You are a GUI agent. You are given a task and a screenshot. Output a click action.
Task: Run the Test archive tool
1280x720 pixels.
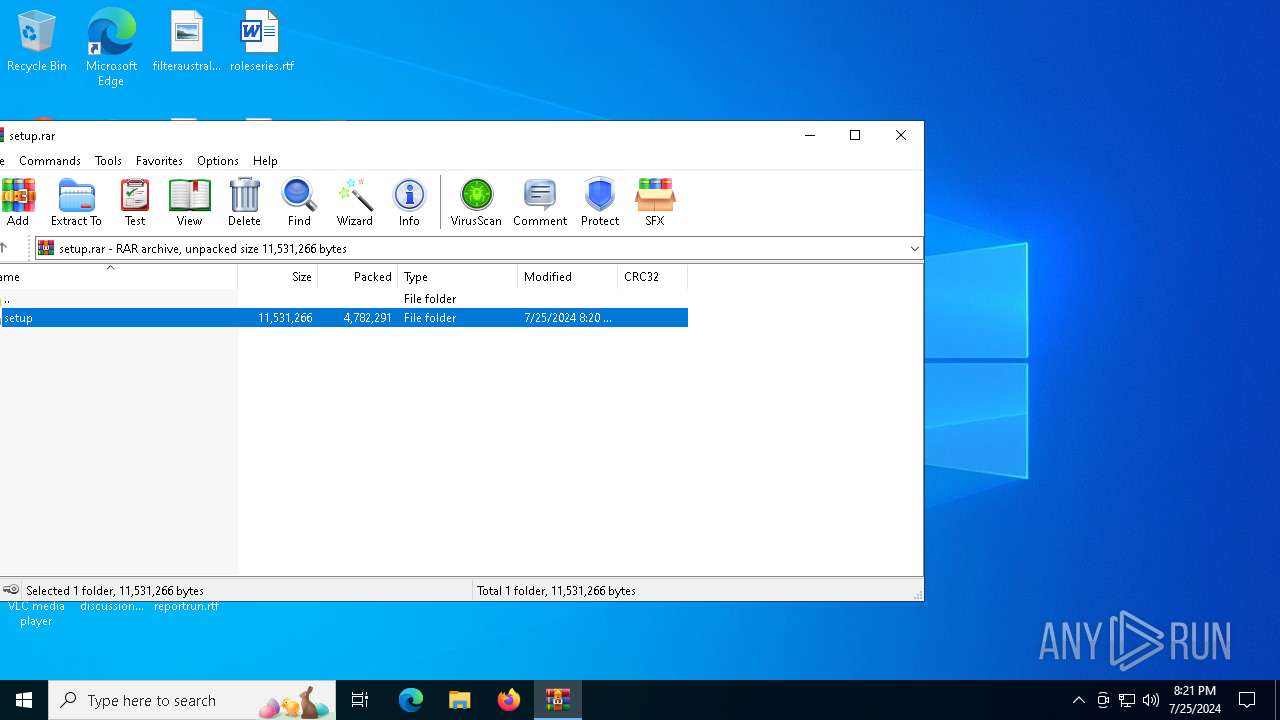pos(135,202)
